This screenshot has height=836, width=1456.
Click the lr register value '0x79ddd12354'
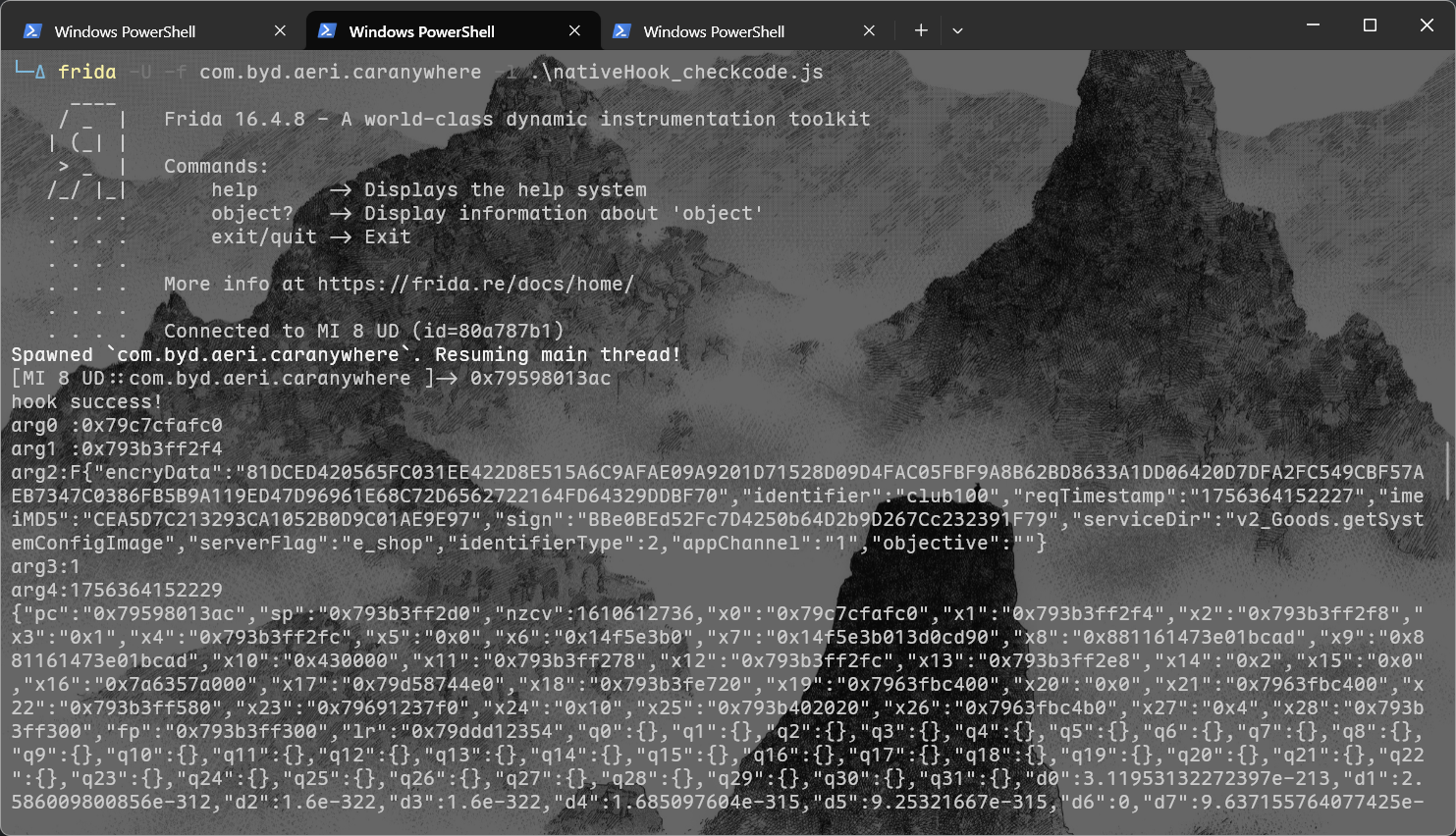point(494,732)
